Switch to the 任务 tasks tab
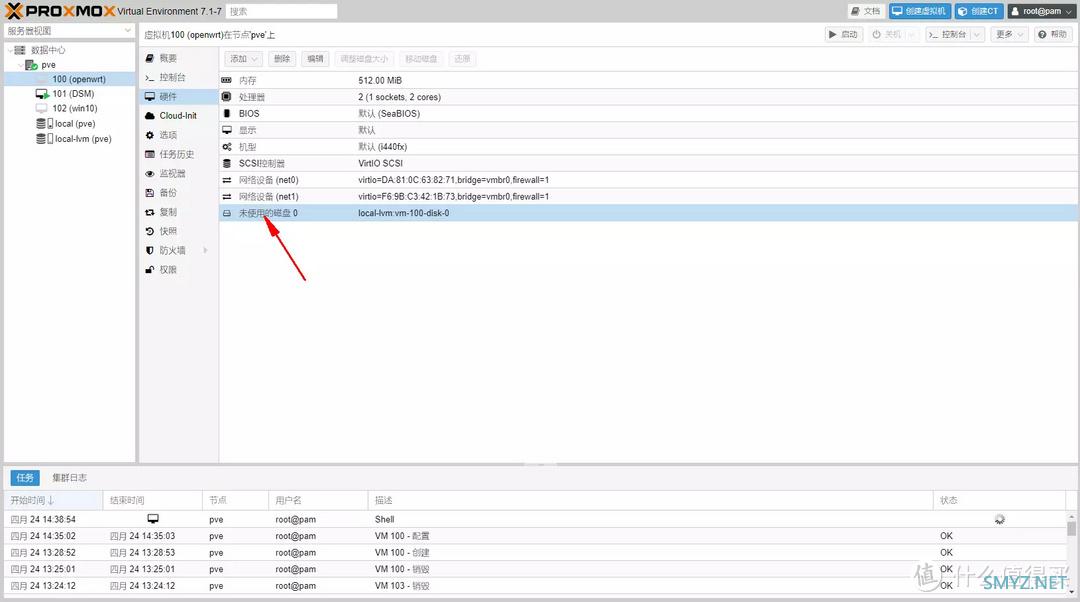The image size is (1080, 602). [x=25, y=477]
